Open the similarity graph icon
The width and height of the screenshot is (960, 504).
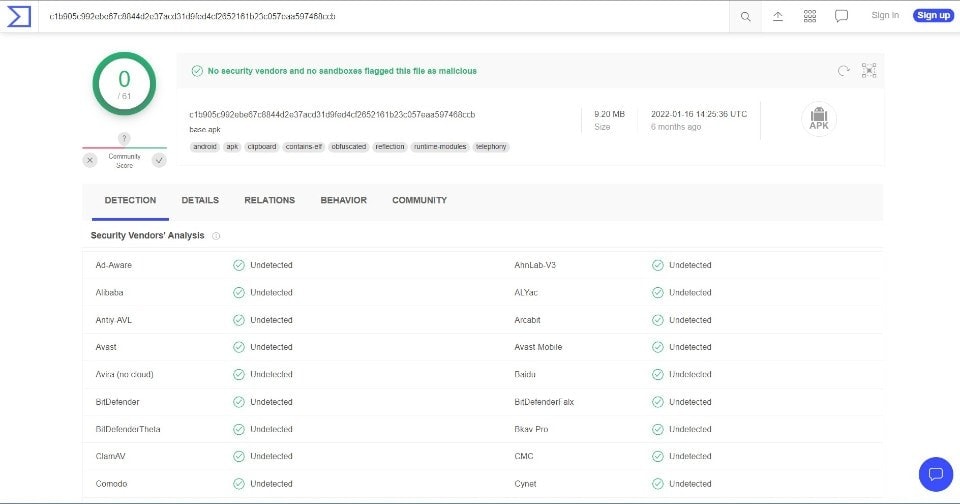click(869, 70)
